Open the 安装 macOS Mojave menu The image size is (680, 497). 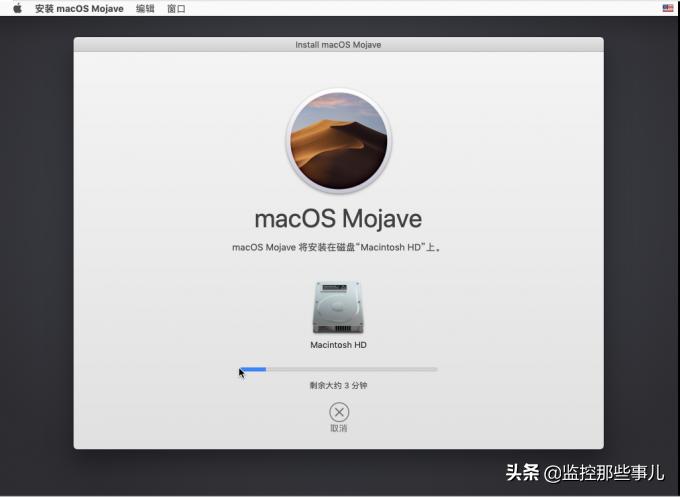(79, 9)
